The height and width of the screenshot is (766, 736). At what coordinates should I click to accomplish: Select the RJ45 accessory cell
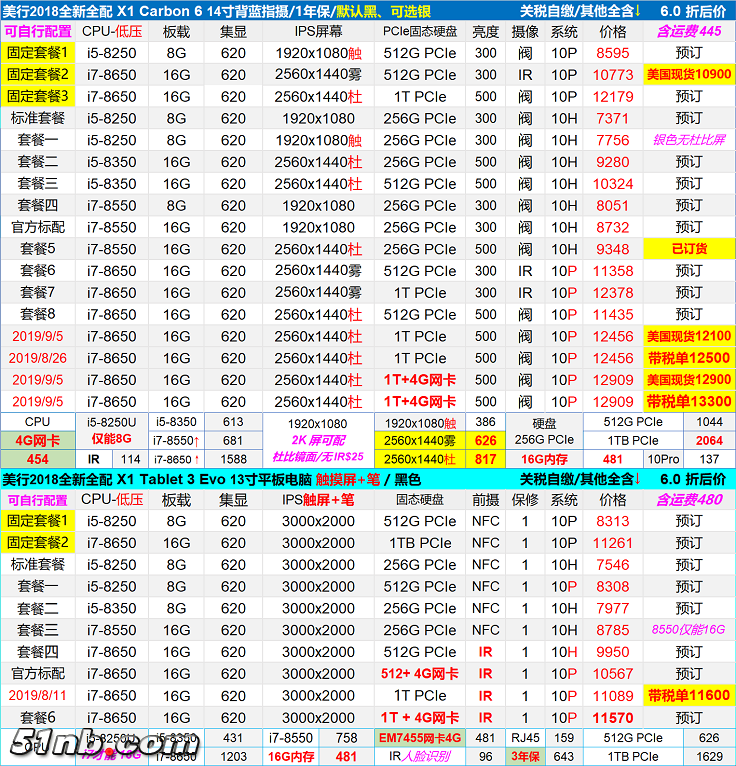pos(526,739)
